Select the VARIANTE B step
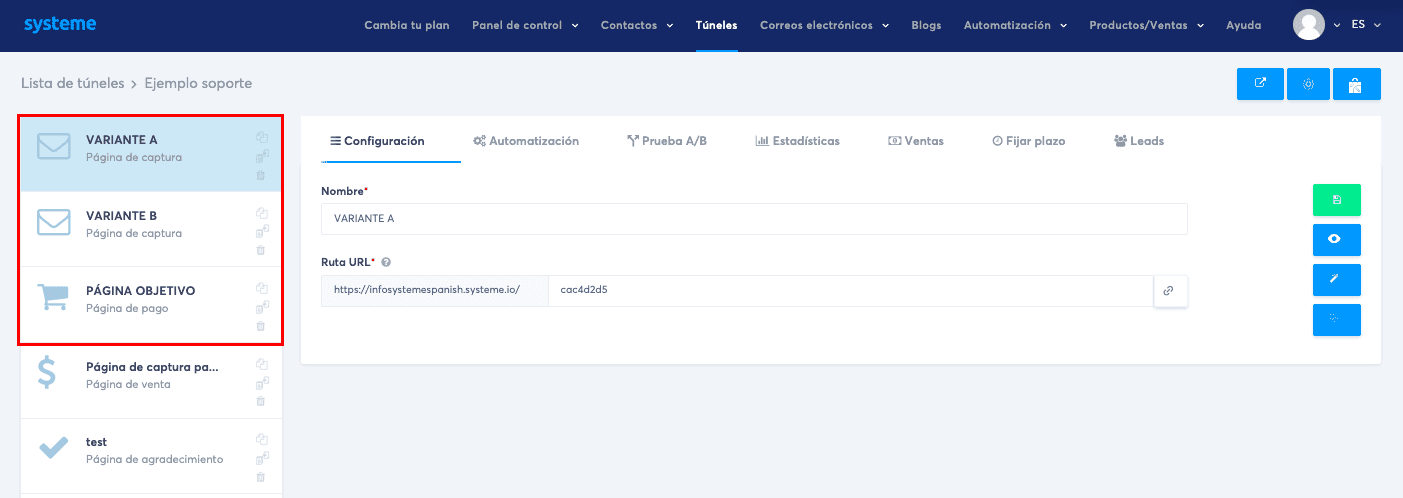 [x=151, y=229]
